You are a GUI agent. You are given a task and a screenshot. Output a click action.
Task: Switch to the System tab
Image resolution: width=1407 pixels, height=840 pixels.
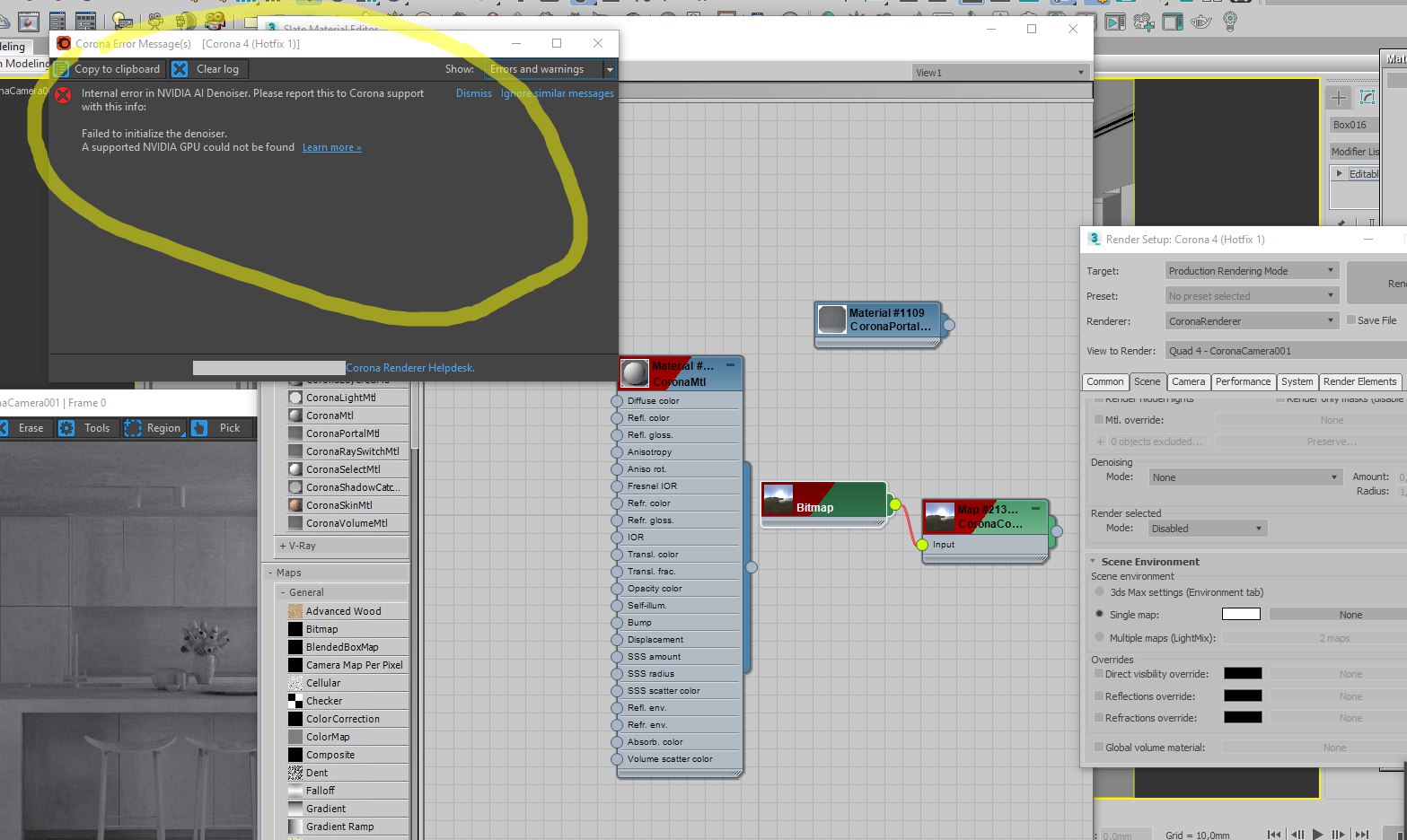(x=1297, y=381)
